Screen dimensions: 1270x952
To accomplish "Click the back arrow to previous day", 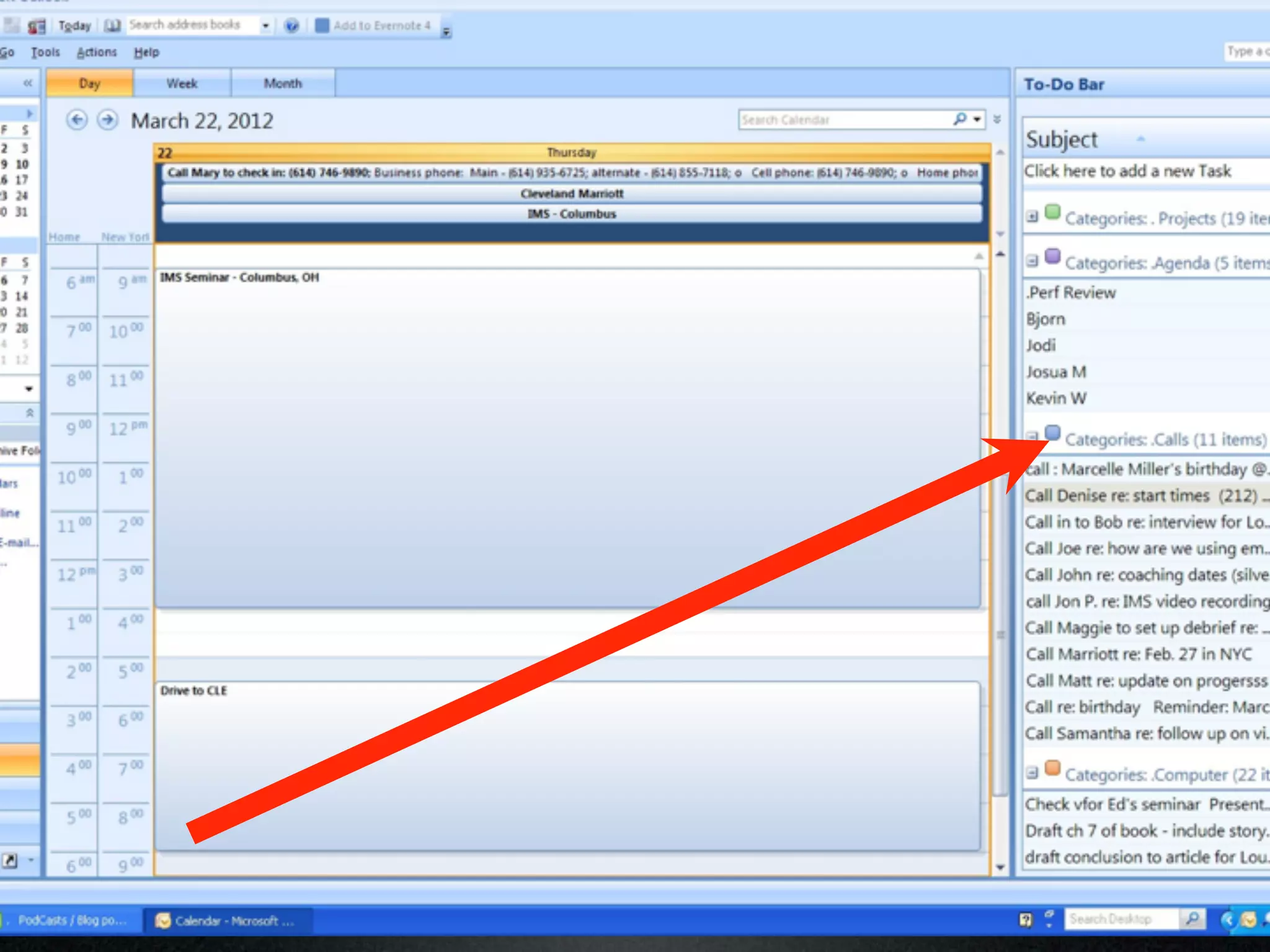I will tap(77, 120).
